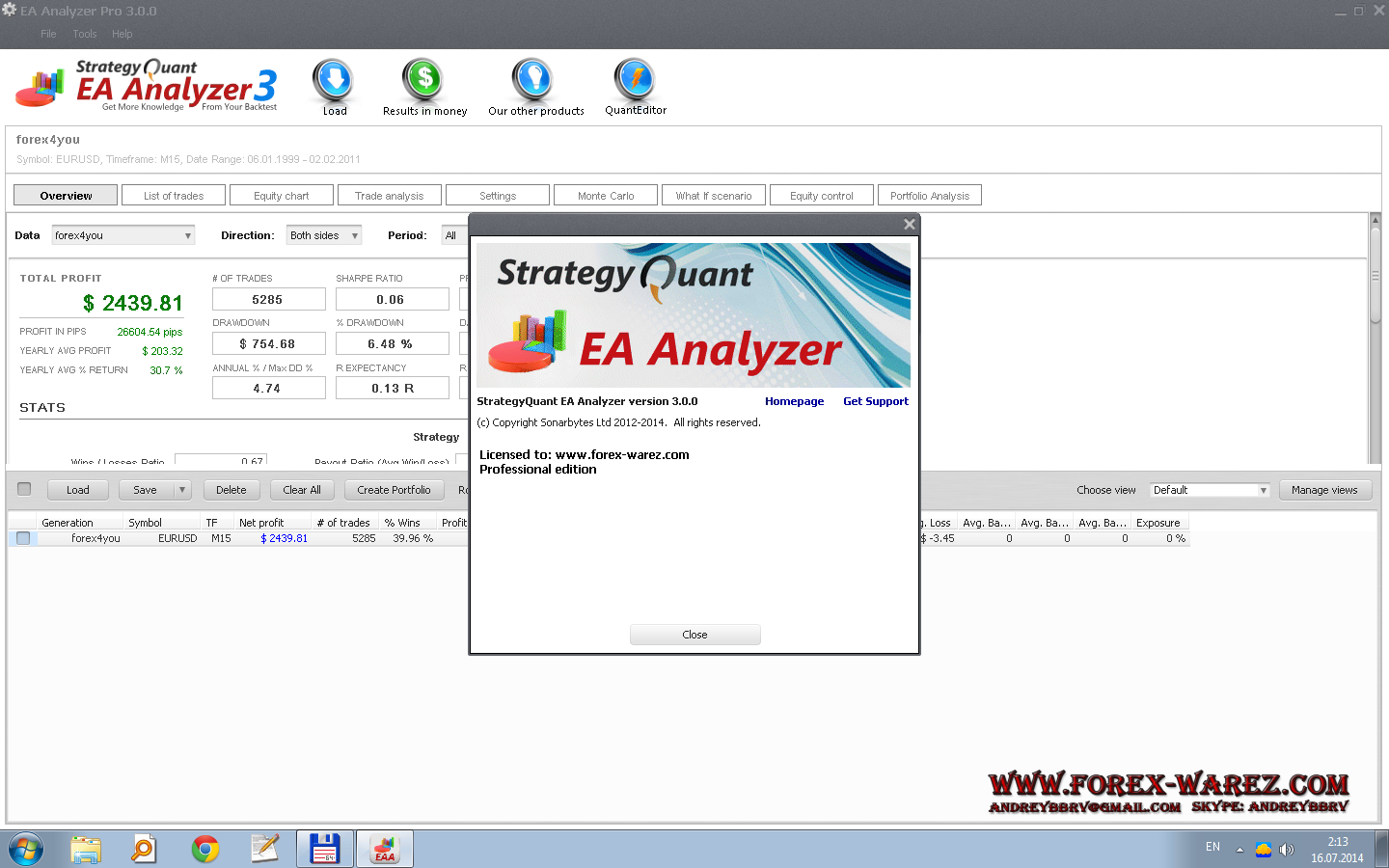Click the volume speaker tray icon
This screenshot has width=1389, height=868.
[x=1286, y=850]
